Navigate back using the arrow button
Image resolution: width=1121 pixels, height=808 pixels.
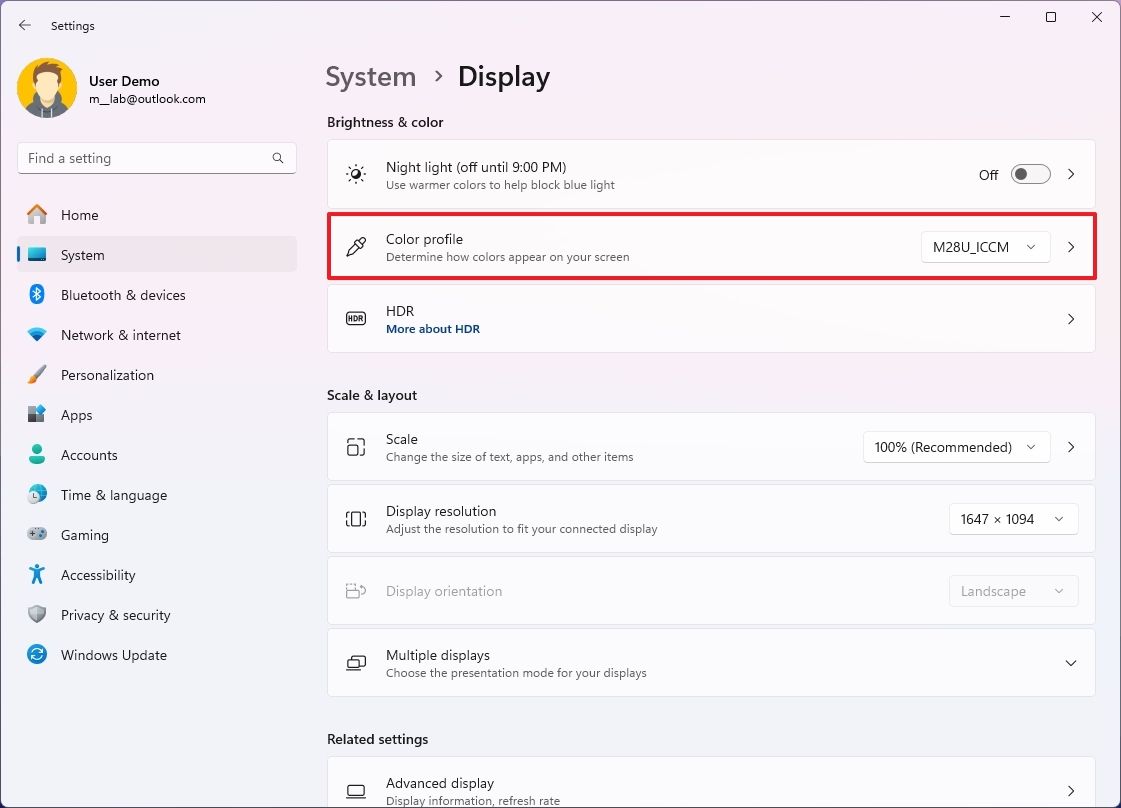(24, 25)
